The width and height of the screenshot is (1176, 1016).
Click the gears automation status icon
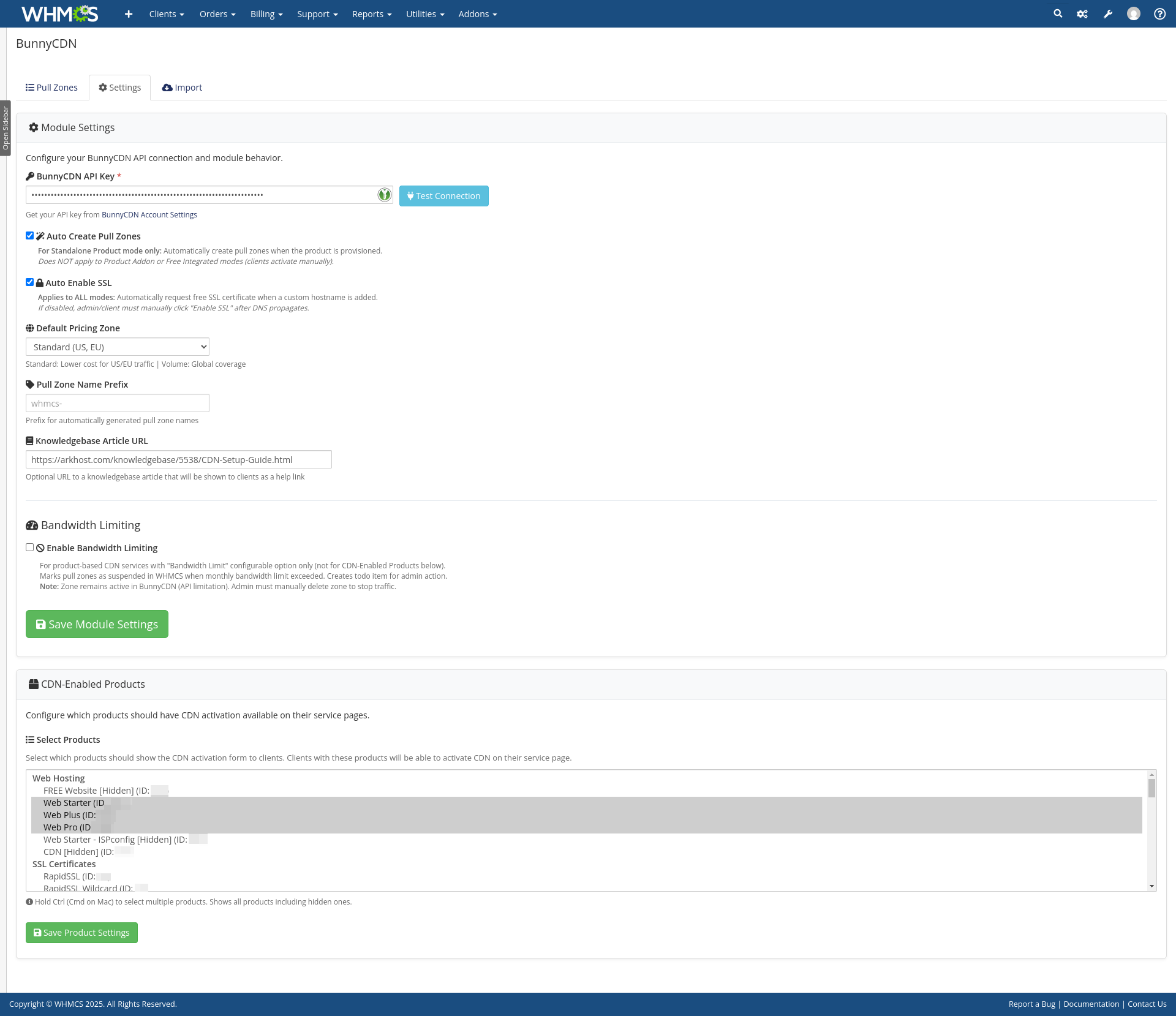tap(1082, 14)
